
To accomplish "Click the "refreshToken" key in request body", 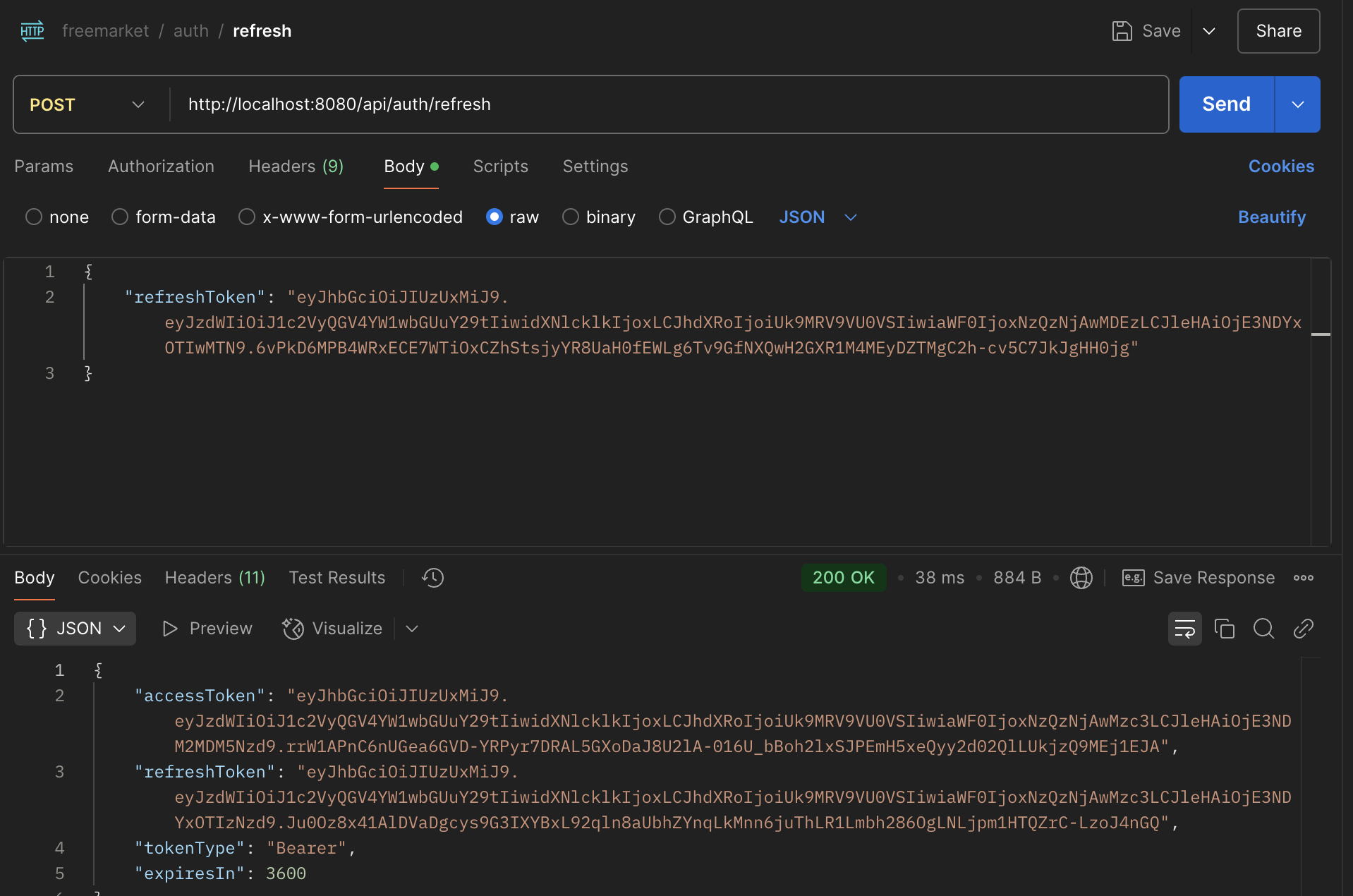I will (x=195, y=297).
